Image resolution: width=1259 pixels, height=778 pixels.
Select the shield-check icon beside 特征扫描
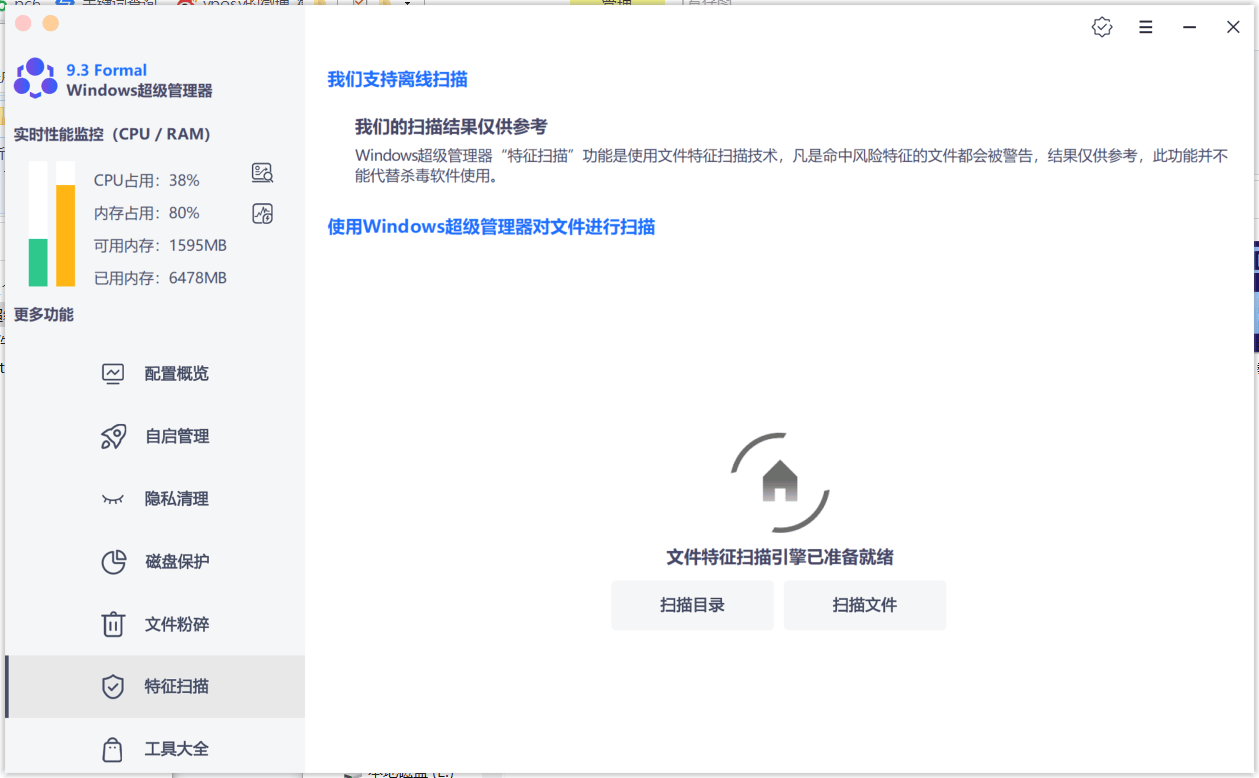[x=113, y=686]
